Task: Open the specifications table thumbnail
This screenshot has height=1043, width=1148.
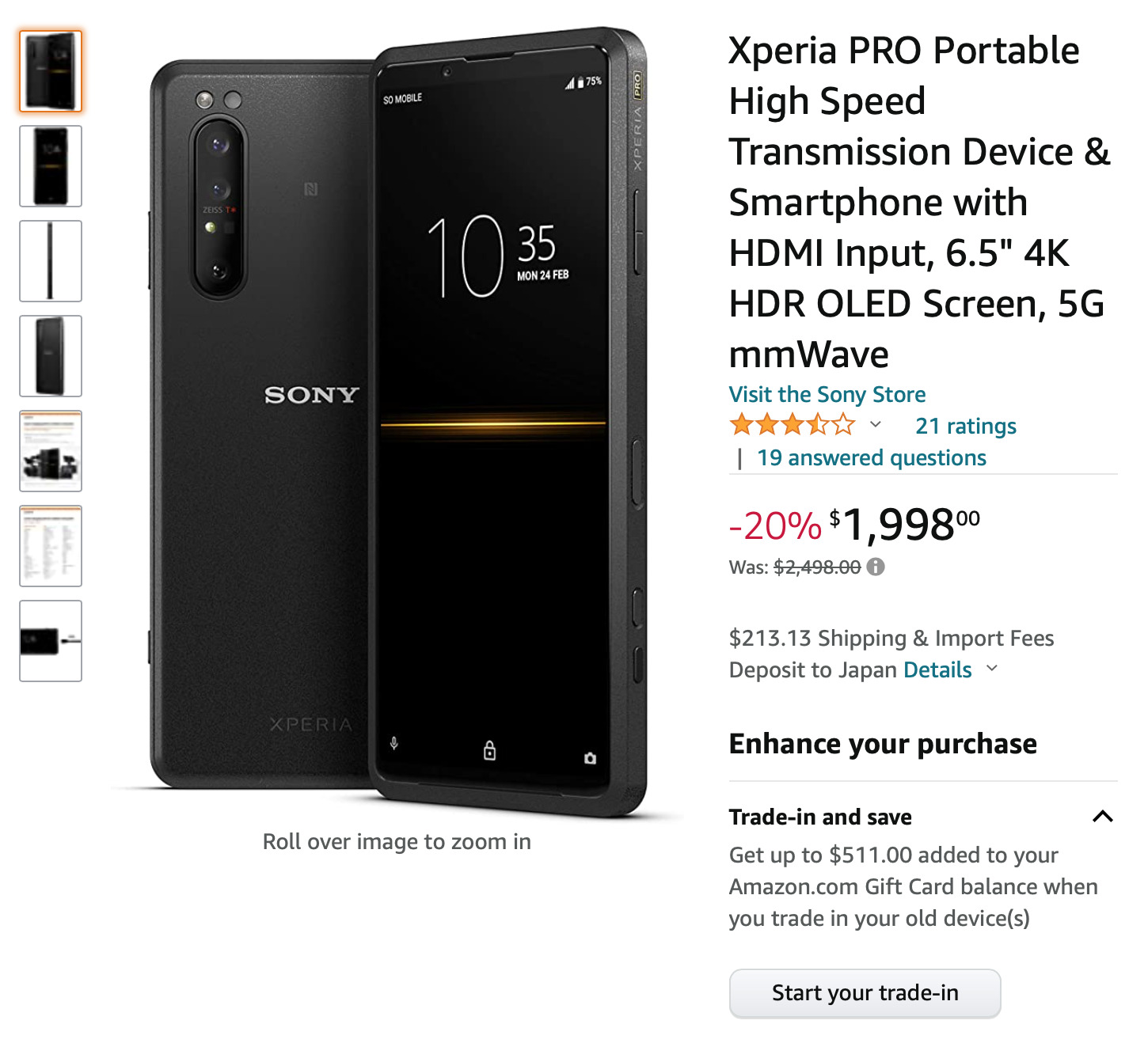Action: tap(51, 546)
